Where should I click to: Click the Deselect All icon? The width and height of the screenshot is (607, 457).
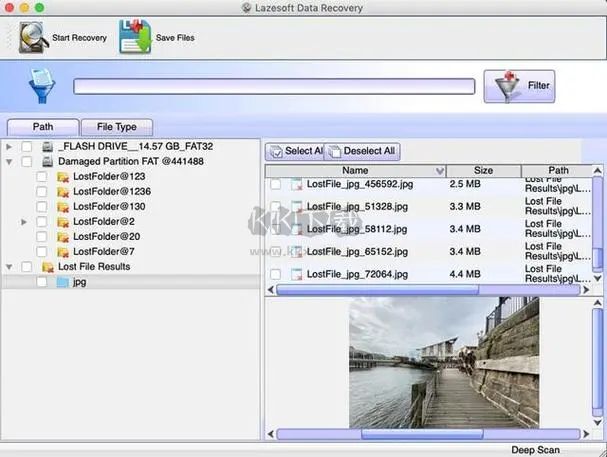tap(334, 152)
